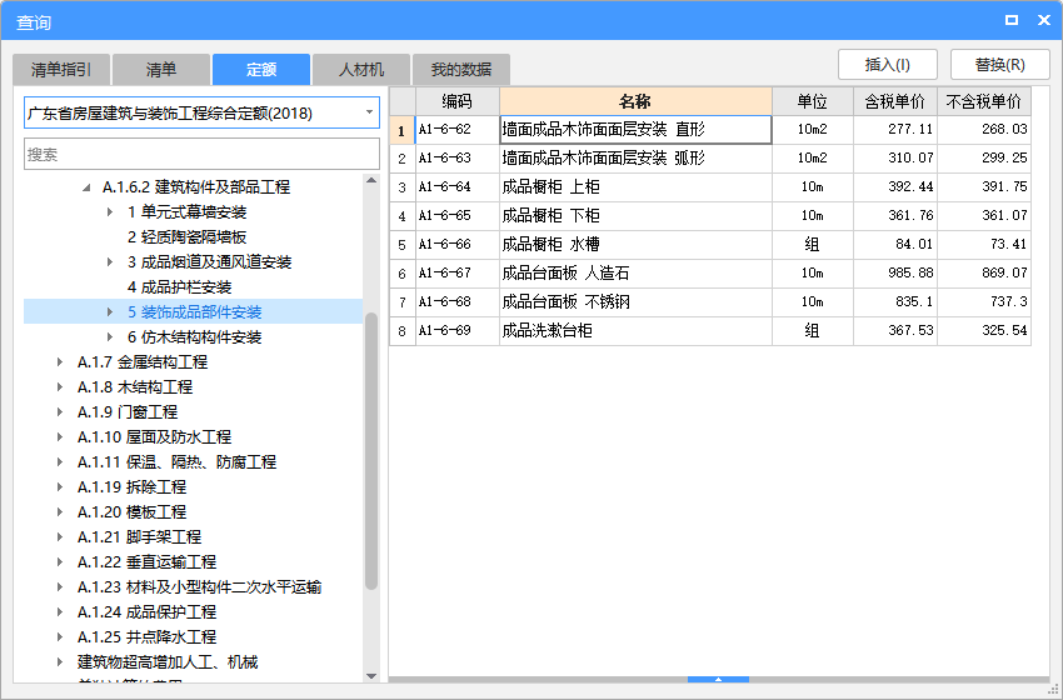This screenshot has width=1063, height=700.
Task: Select the 成品台面板 人造石 row
Action: pos(710,273)
